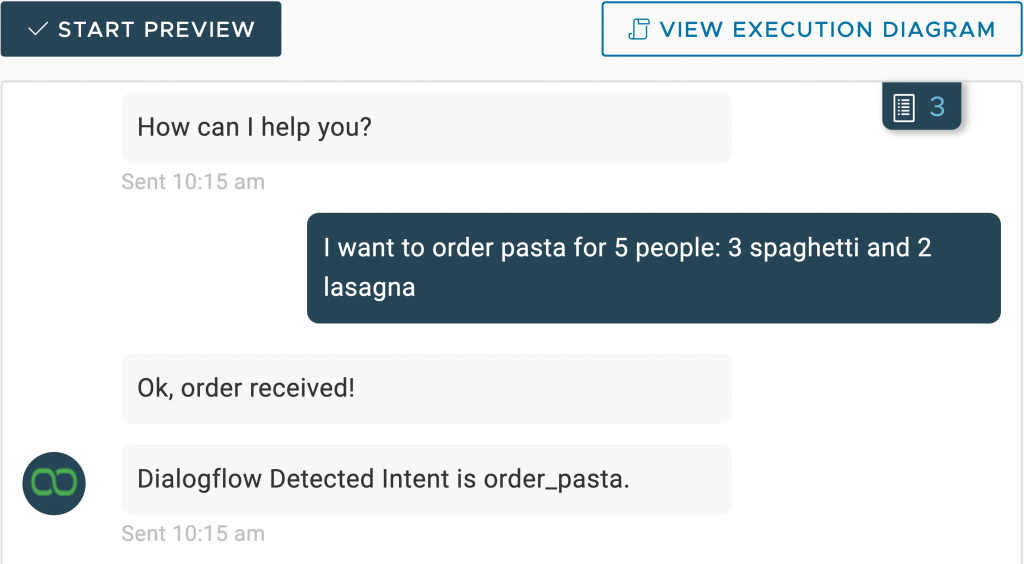Click '3 spaghetti' text in user message
Viewport: 1024px width, 564px height.
pos(793,248)
